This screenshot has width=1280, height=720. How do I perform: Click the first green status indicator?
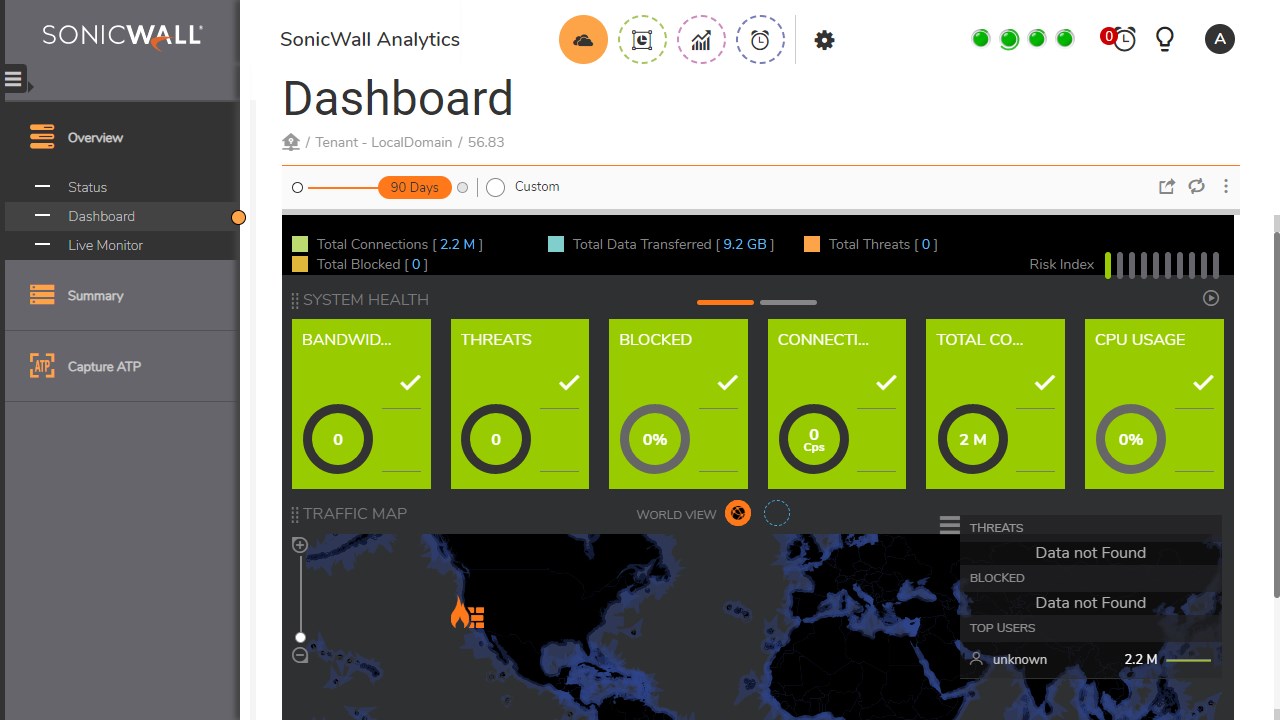pos(981,39)
